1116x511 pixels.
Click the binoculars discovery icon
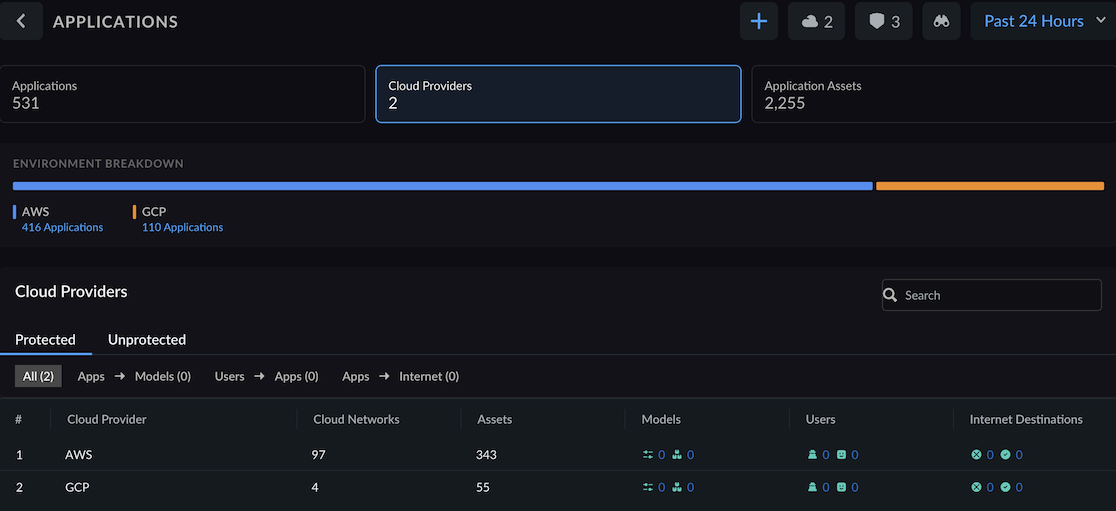click(941, 21)
